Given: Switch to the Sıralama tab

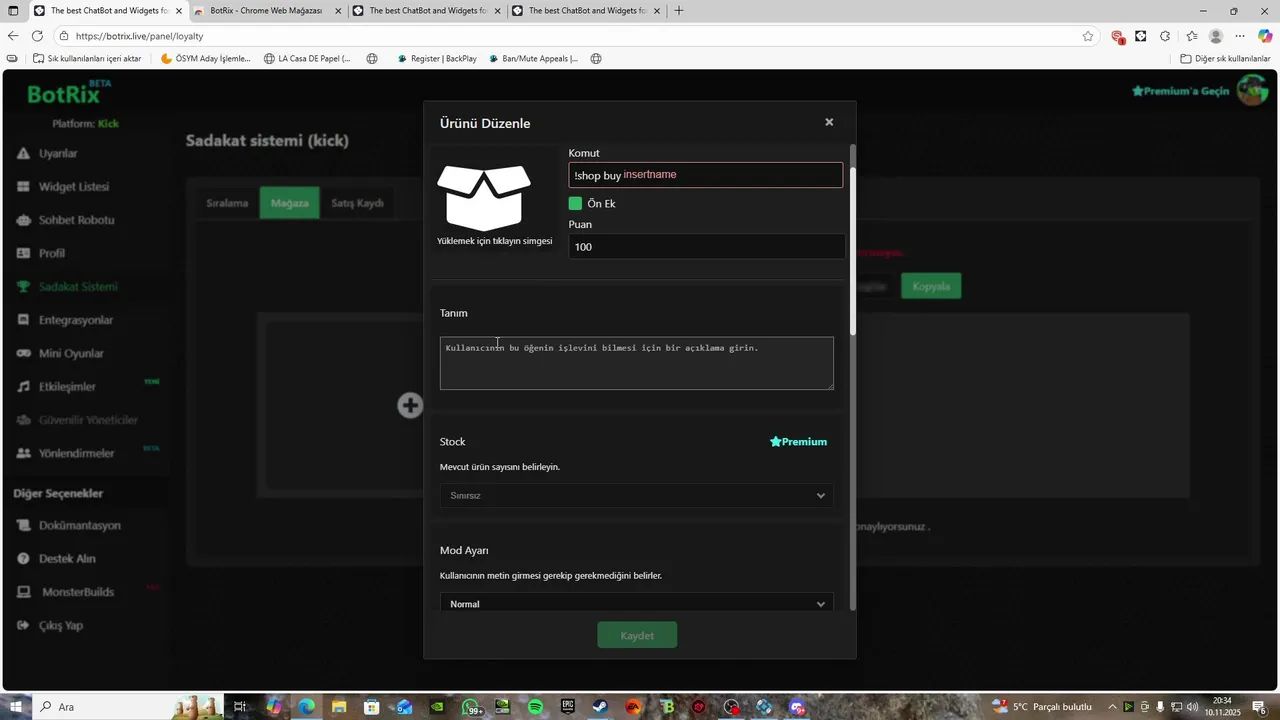Looking at the screenshot, I should click(227, 203).
